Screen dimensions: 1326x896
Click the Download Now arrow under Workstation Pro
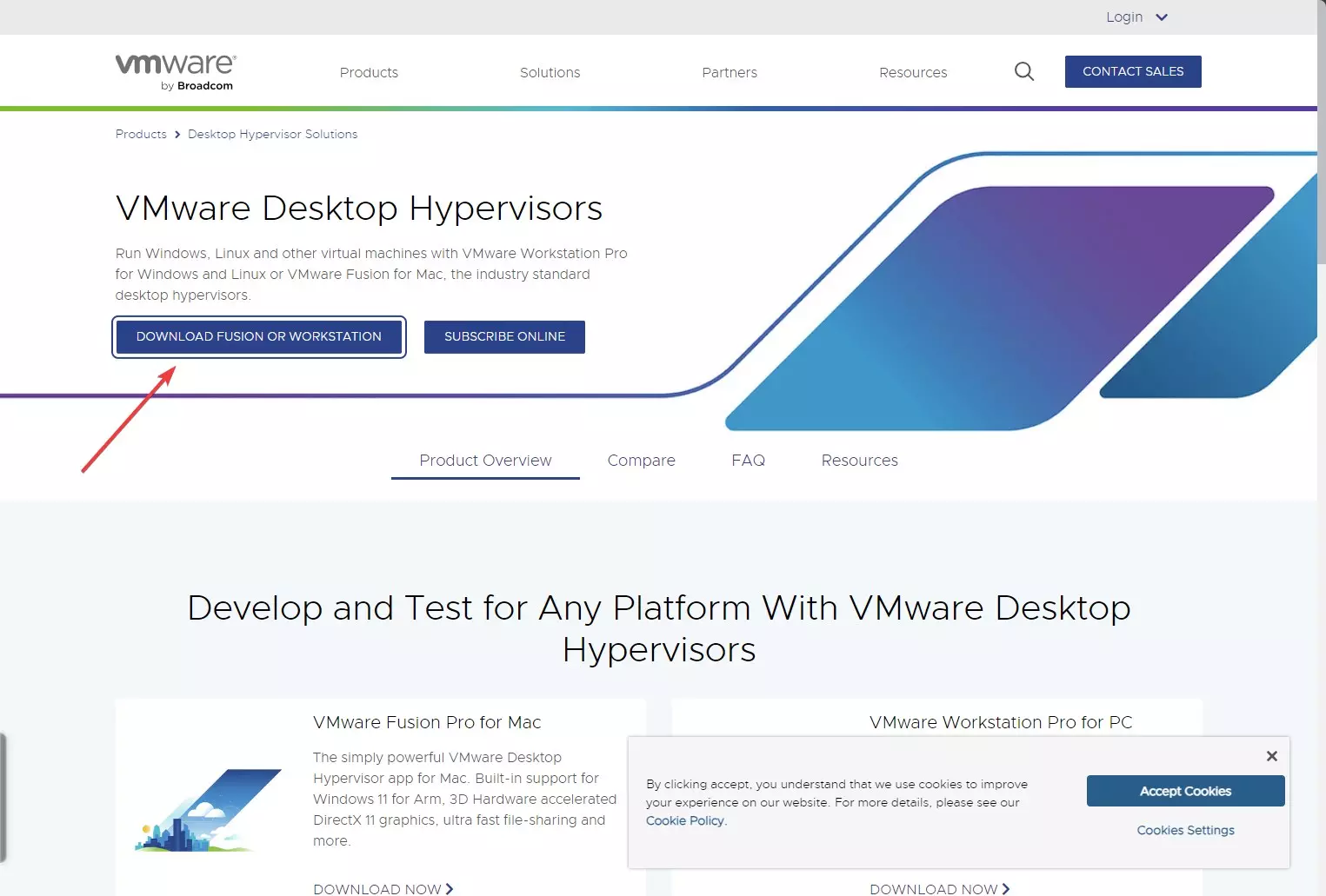coord(1004,888)
